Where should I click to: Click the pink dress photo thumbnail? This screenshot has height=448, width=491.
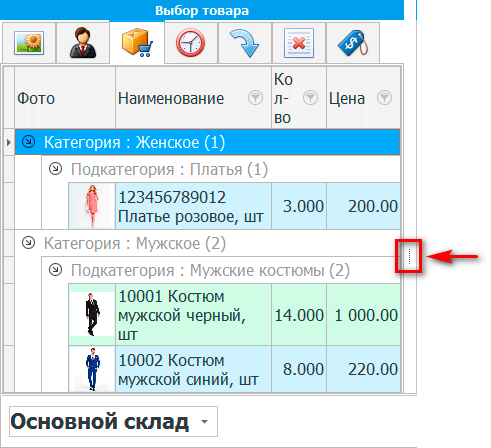click(92, 206)
